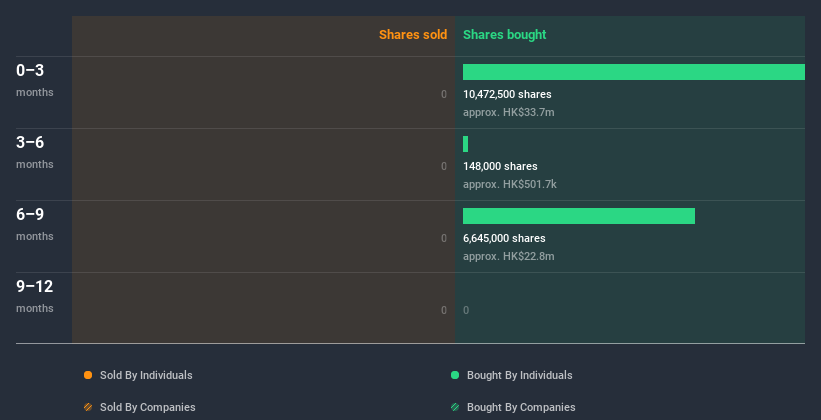Click the 9–12 months shares sold zero
This screenshot has height=420, width=821.
pyautogui.click(x=444, y=310)
